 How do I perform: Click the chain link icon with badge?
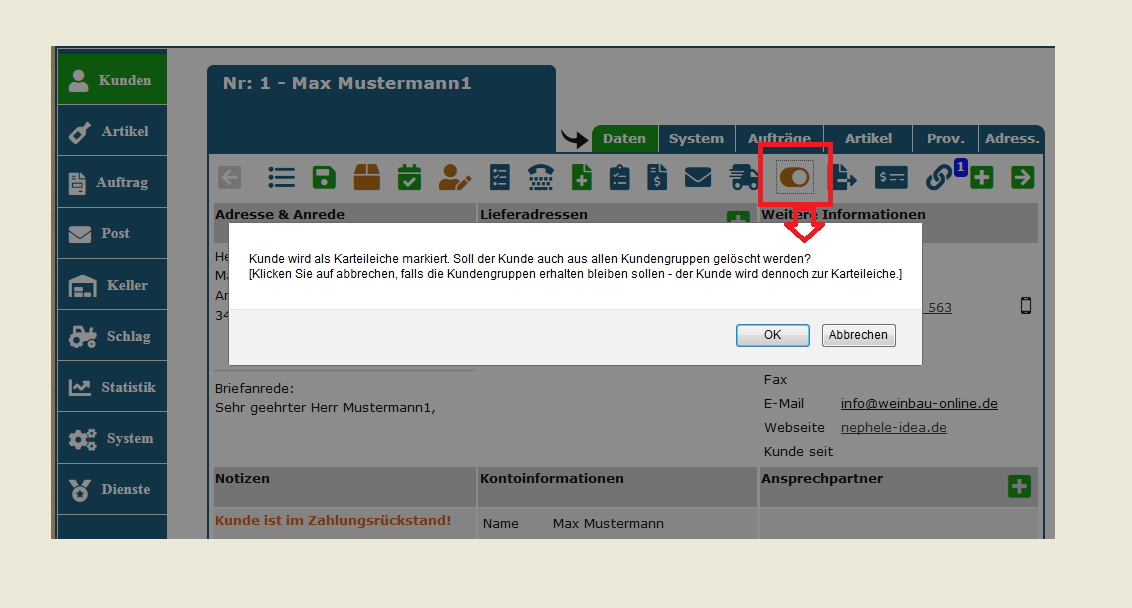pos(939,178)
